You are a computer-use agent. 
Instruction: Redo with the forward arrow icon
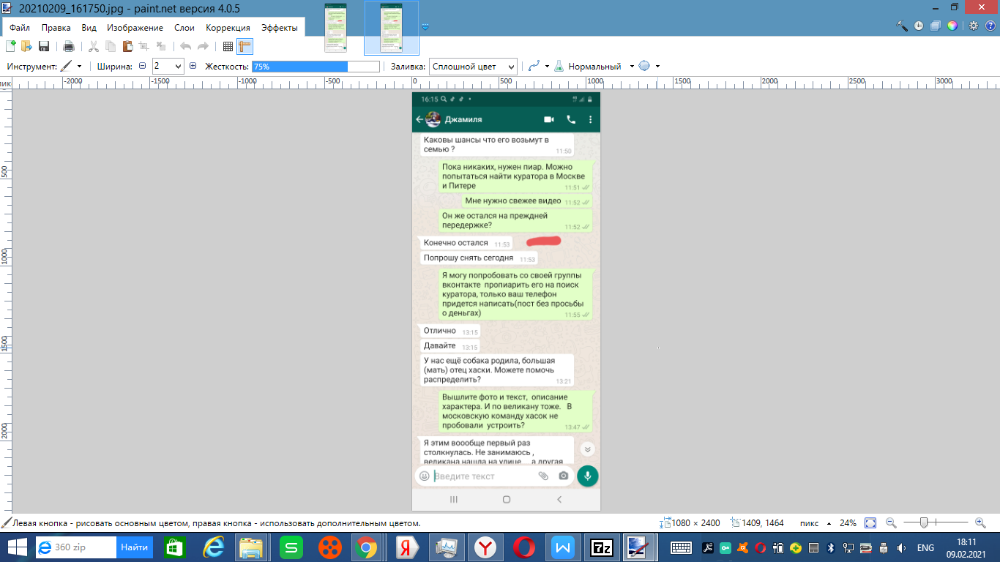[203, 46]
